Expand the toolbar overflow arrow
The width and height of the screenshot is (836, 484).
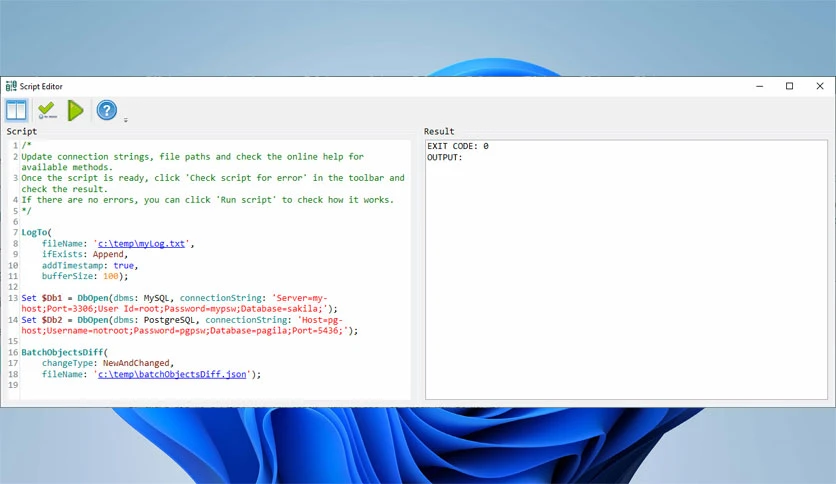coord(126,120)
